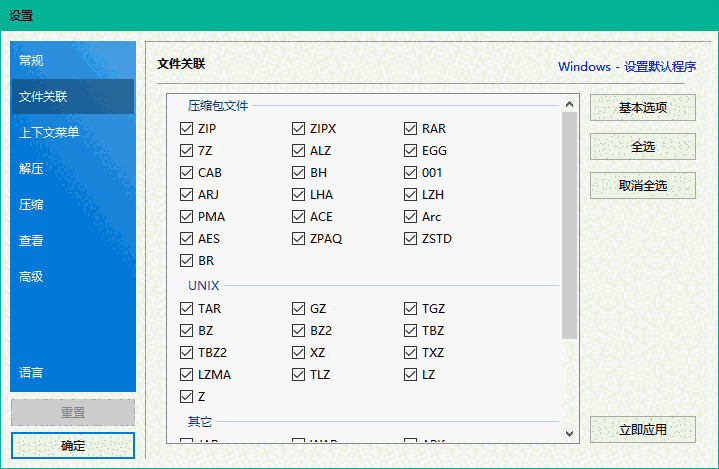719x469 pixels.
Task: Uncheck the ZIP file association checkbox
Action: tap(187, 129)
